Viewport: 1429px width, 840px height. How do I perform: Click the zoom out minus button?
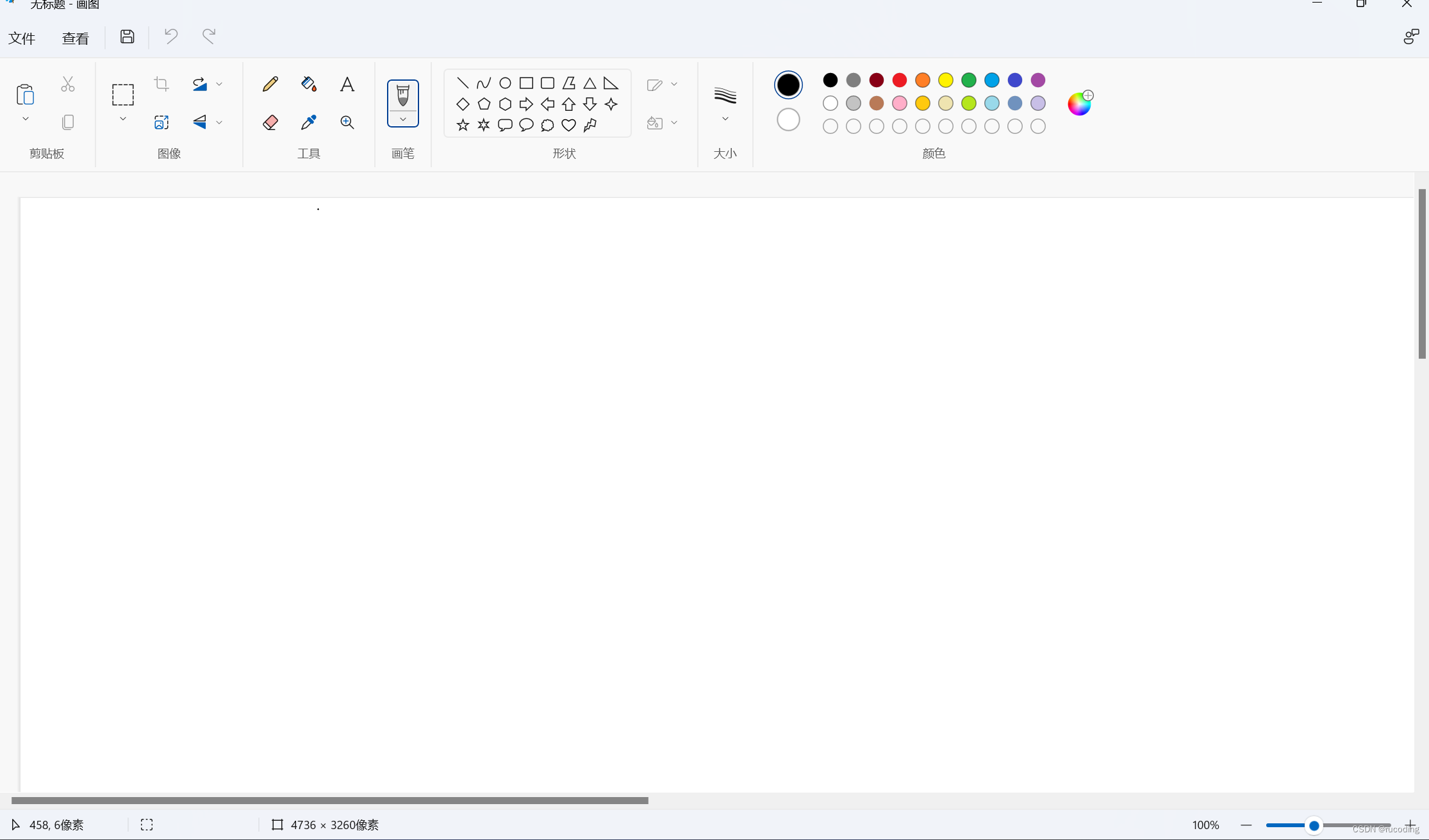click(1246, 825)
